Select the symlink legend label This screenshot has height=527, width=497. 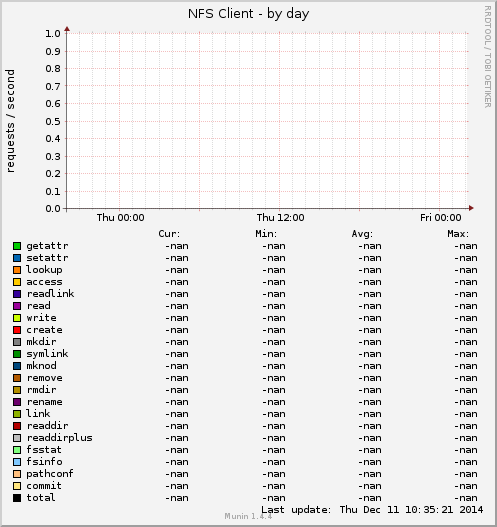pyautogui.click(x=47, y=354)
